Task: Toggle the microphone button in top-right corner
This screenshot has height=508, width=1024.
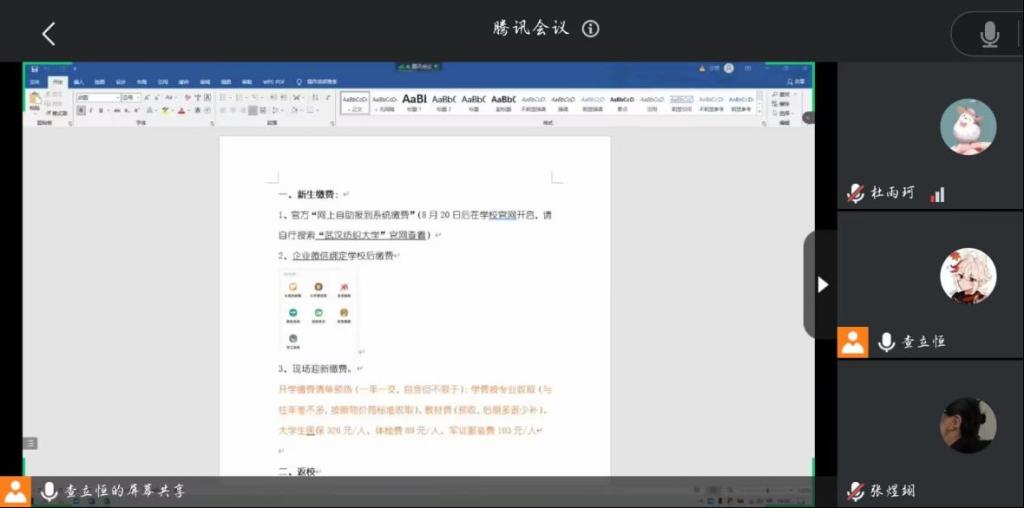Action: coord(989,34)
